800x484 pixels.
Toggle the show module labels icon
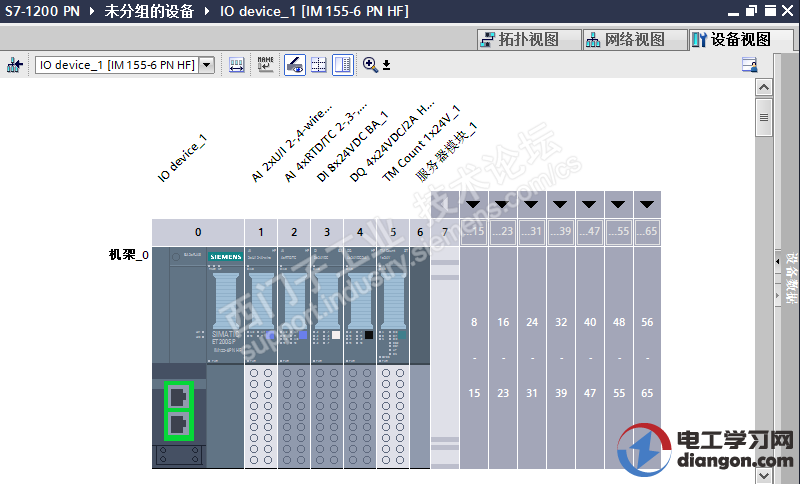click(x=295, y=65)
